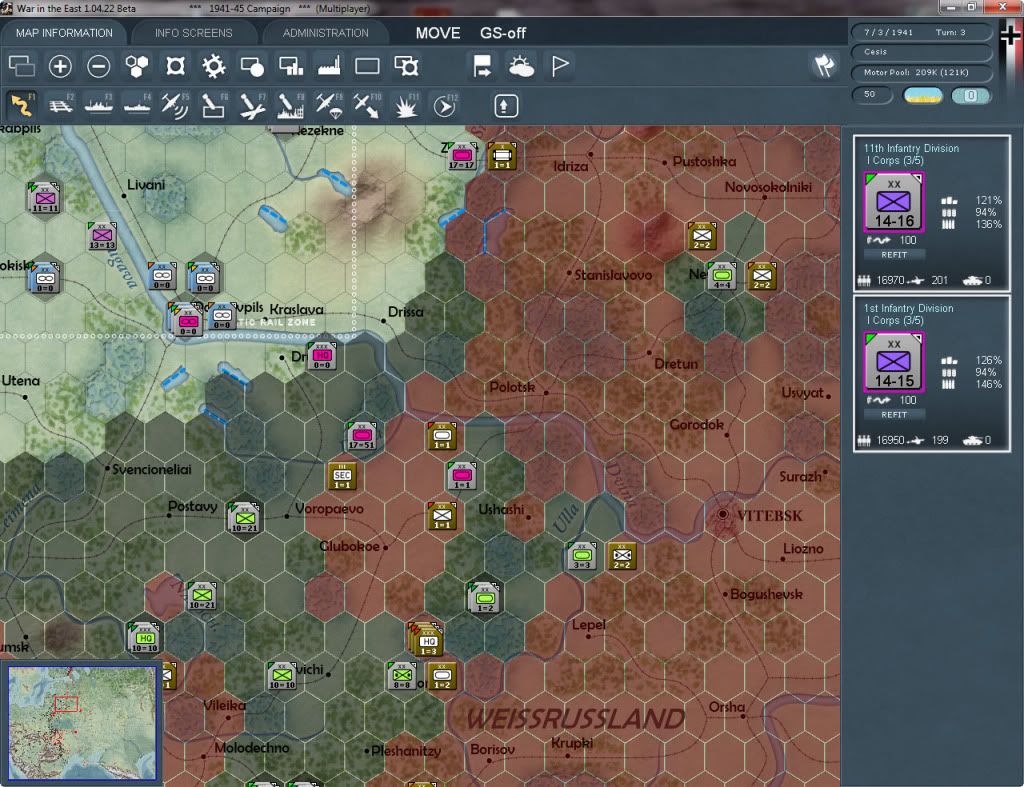Click the screen-with-bar-chart overlay icon
The height and width of the screenshot is (787, 1024).
pos(291,66)
